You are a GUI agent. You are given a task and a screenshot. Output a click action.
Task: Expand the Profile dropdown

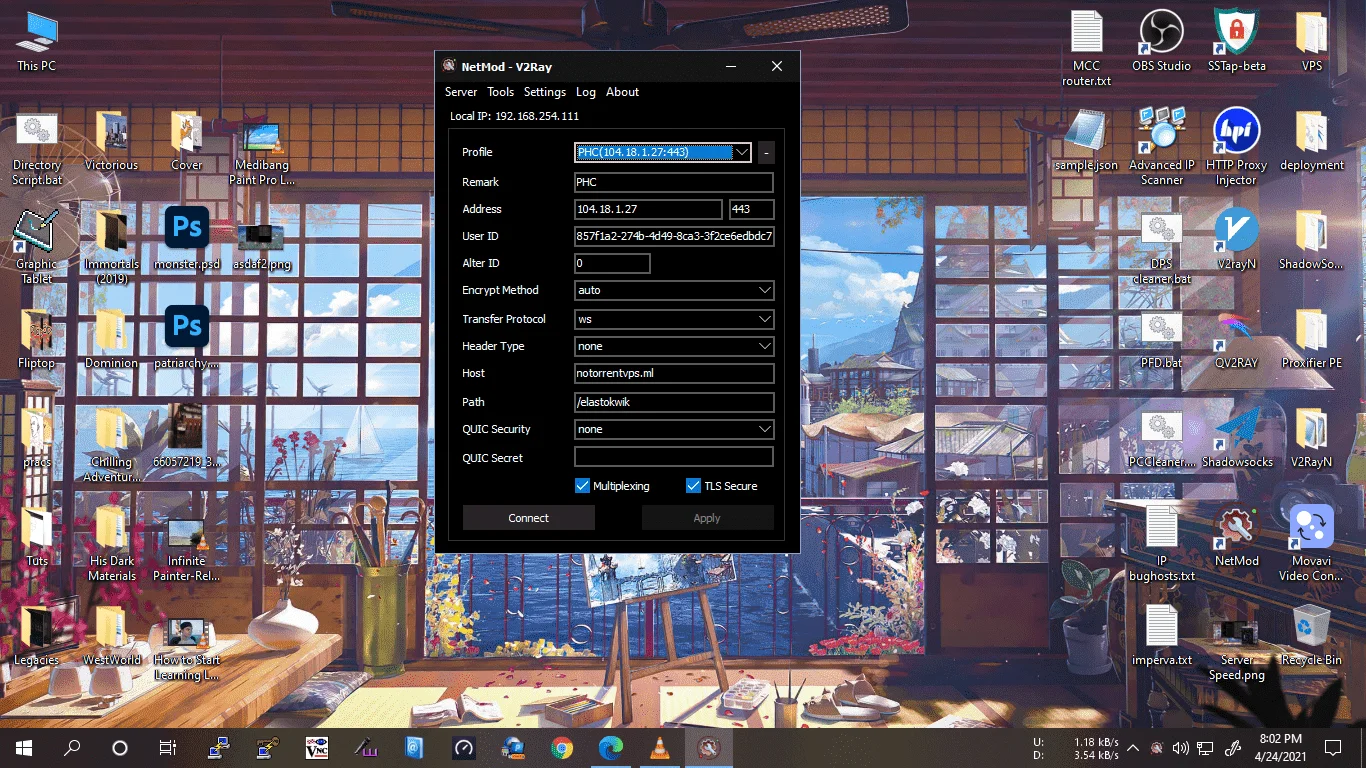coord(741,153)
